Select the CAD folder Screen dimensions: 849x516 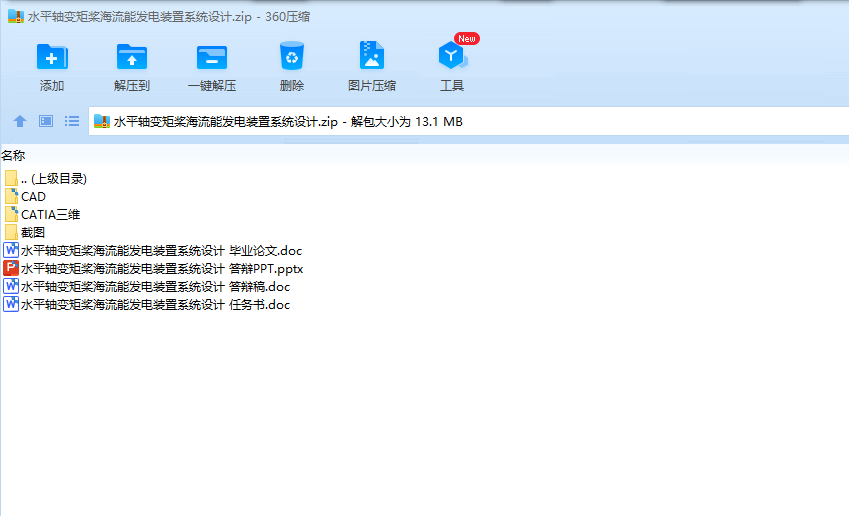[25, 197]
